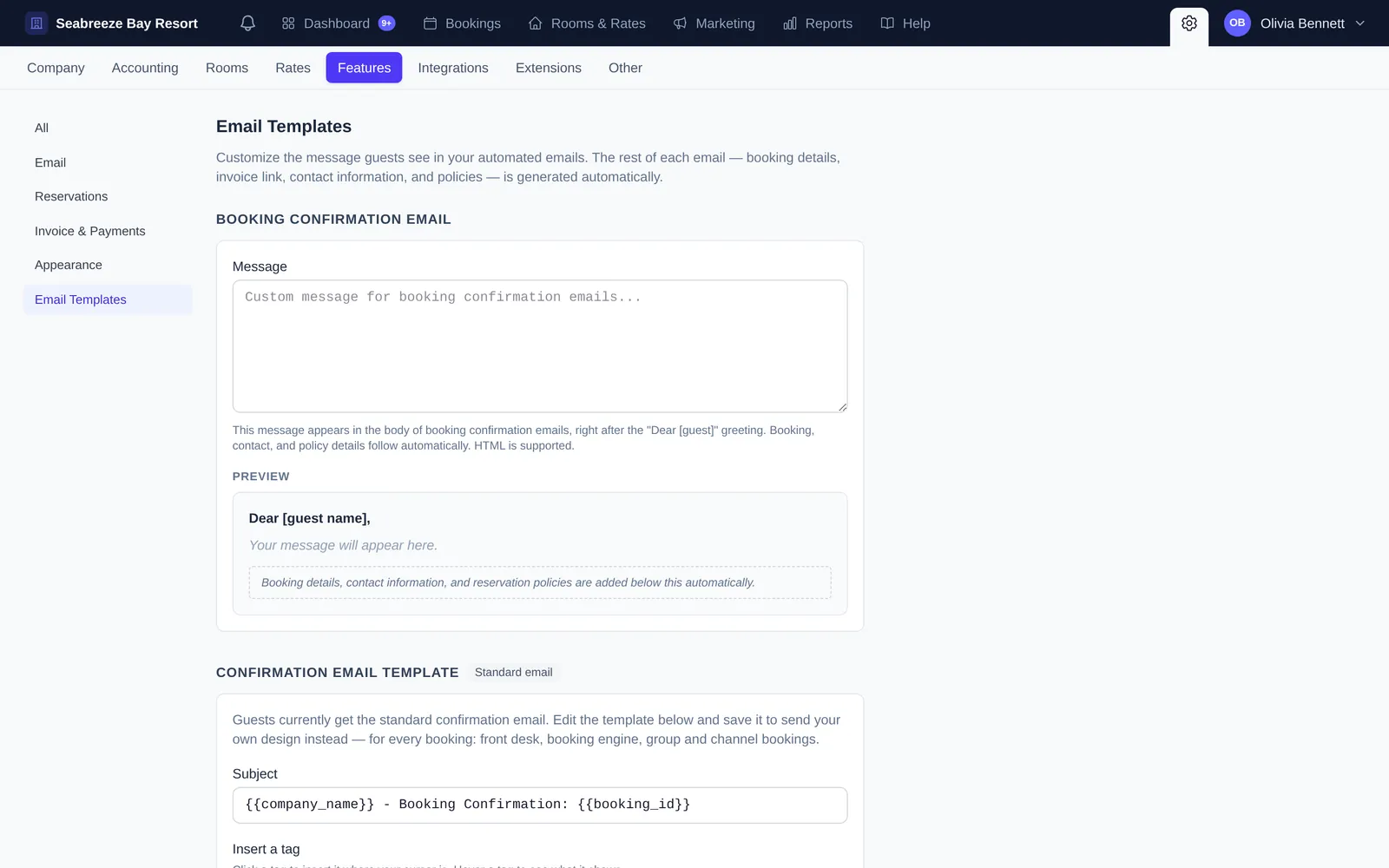Click the Email Templates heading
Viewport: 1389px width, 868px height.
point(284,127)
